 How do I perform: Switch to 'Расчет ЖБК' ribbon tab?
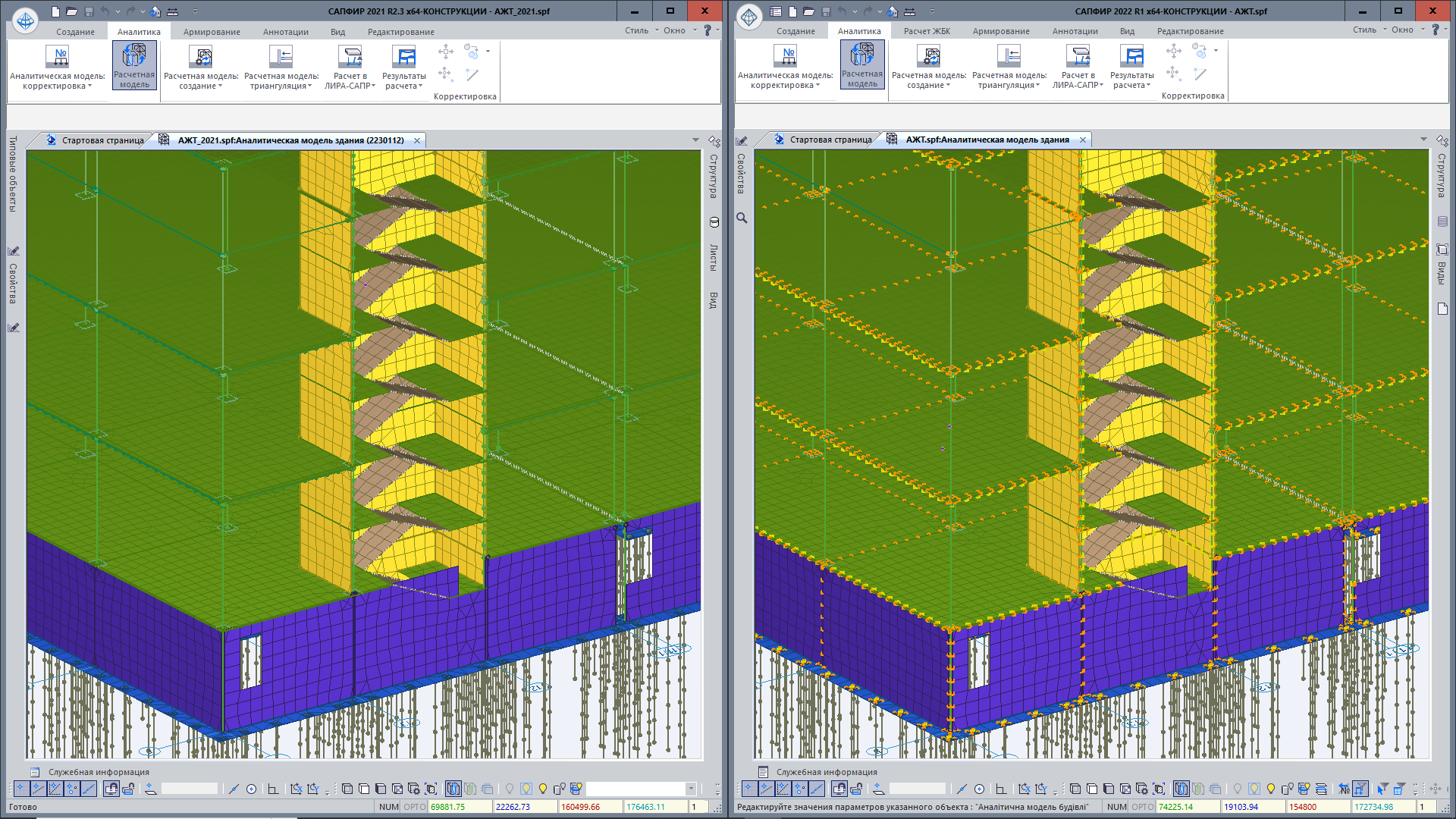click(926, 31)
